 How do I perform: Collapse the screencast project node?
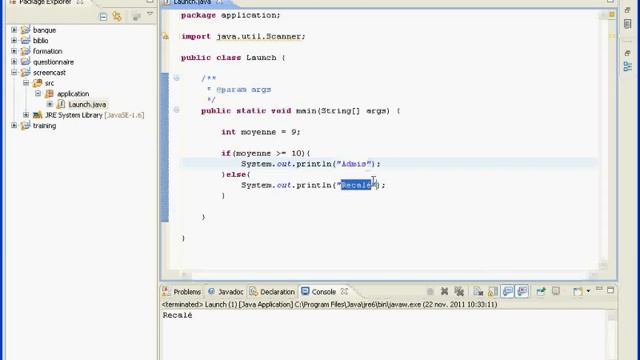point(14,72)
